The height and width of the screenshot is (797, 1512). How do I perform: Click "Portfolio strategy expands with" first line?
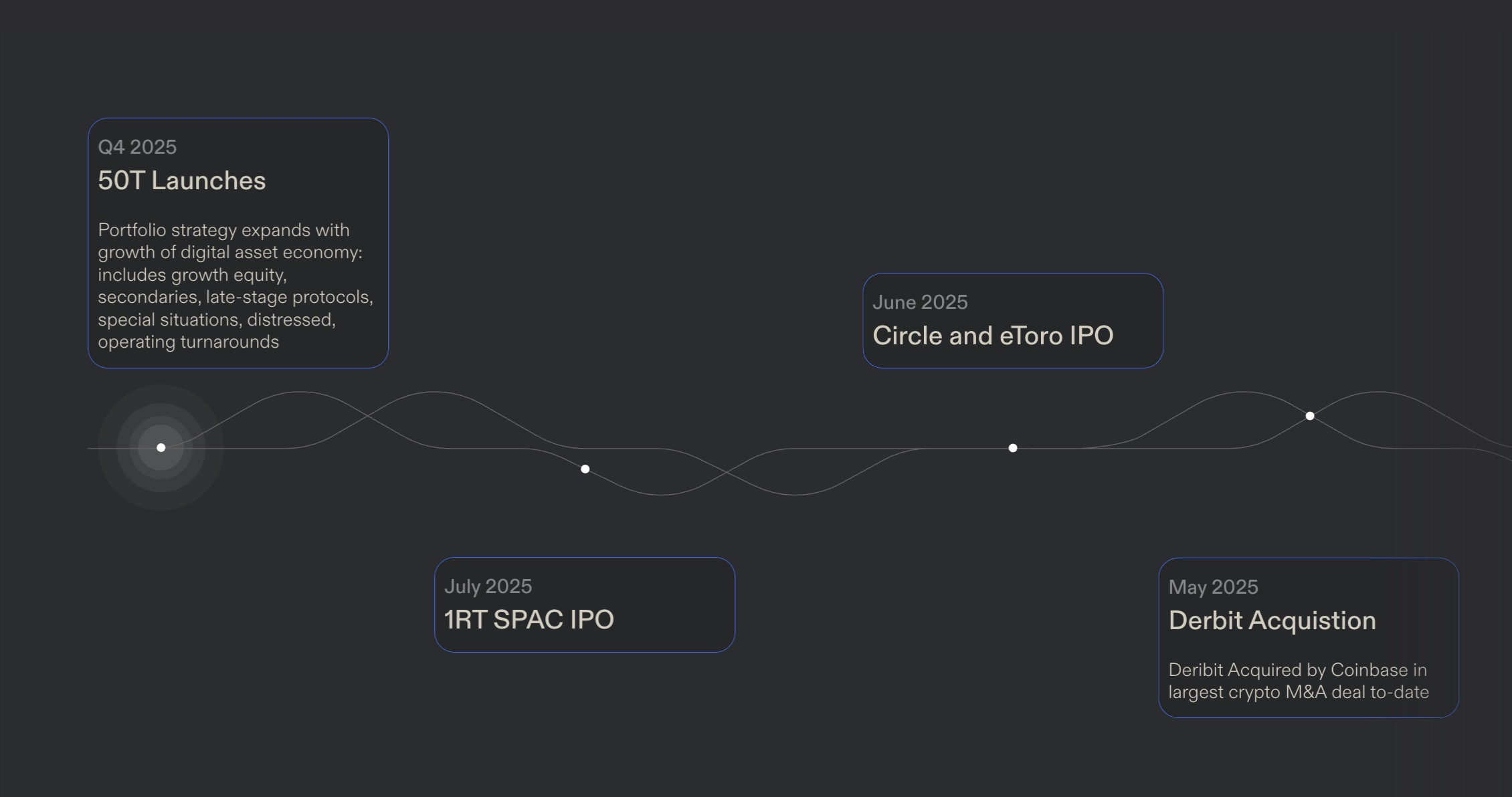click(223, 230)
